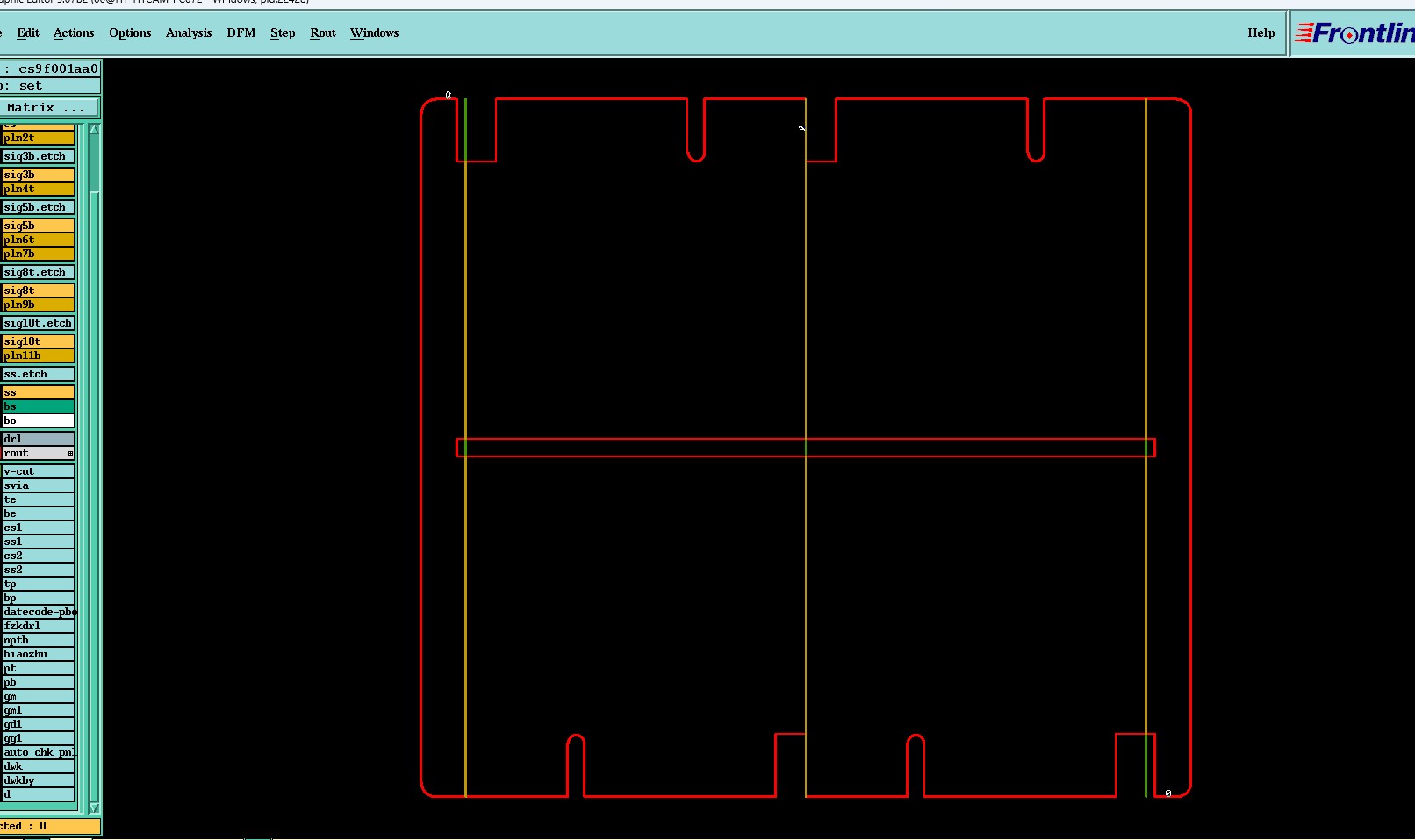This screenshot has width=1415, height=840.
Task: Select the sig5b.etch layer
Action: pos(38,207)
